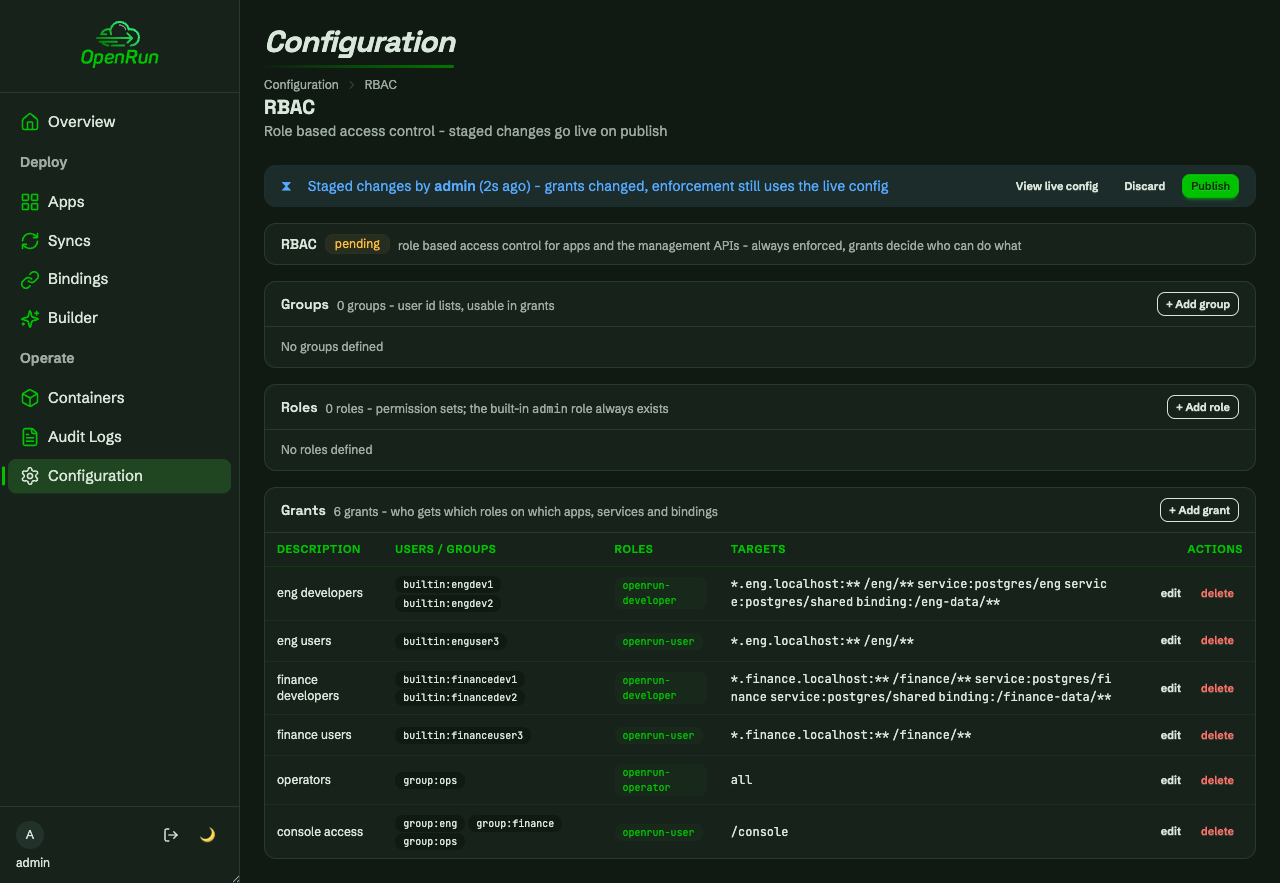The height and width of the screenshot is (883, 1280).
Task: Click the admin avatar circle
Action: (x=30, y=835)
